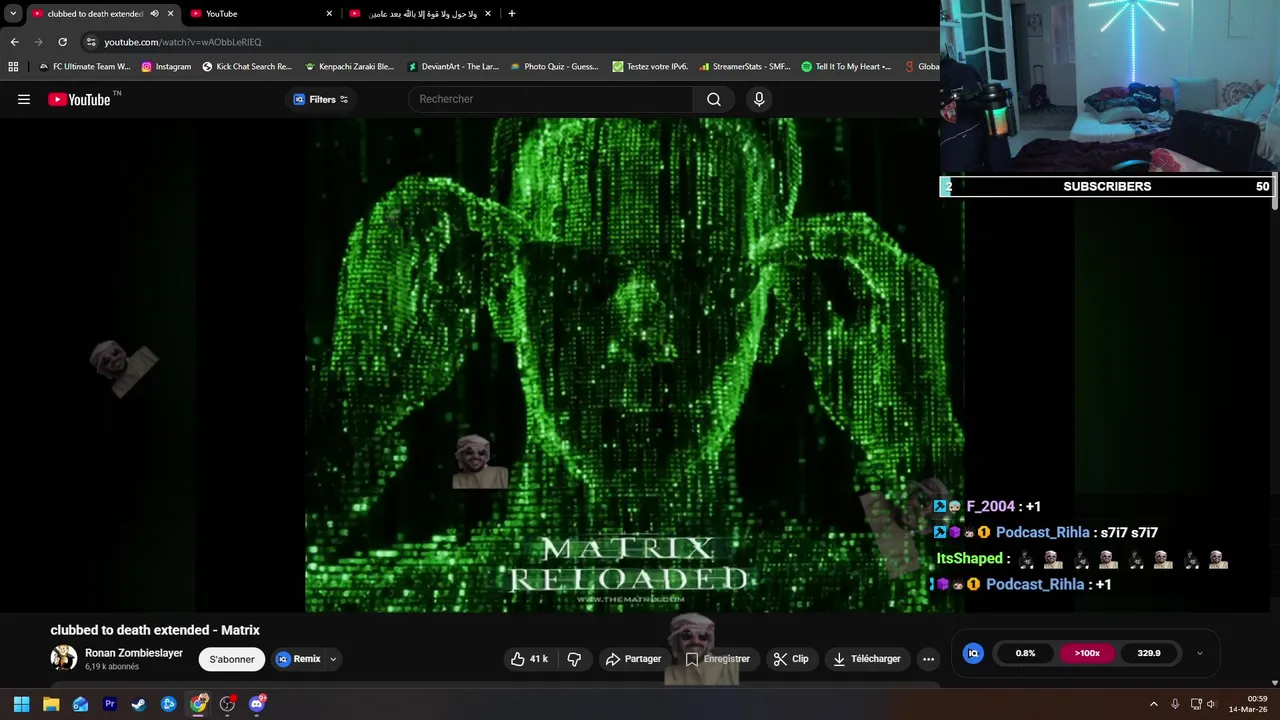Share video with Partager button

pyautogui.click(x=633, y=659)
